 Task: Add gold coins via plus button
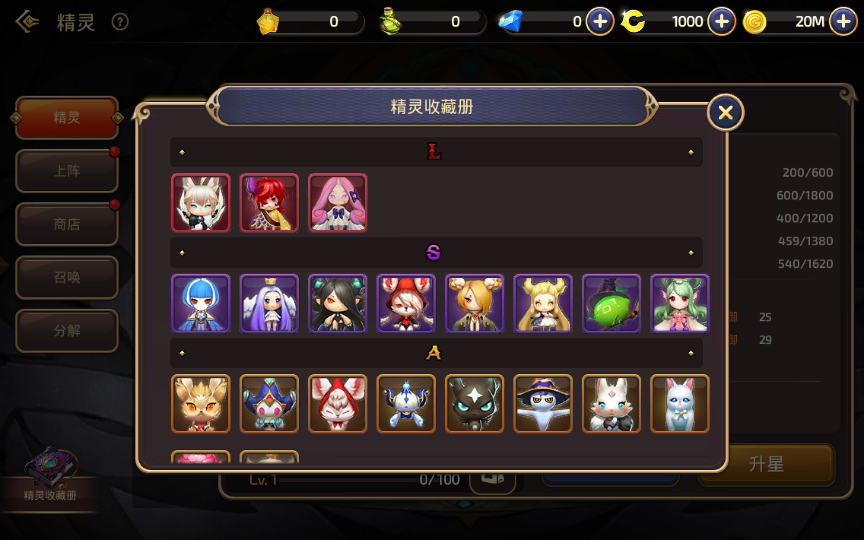point(843,21)
